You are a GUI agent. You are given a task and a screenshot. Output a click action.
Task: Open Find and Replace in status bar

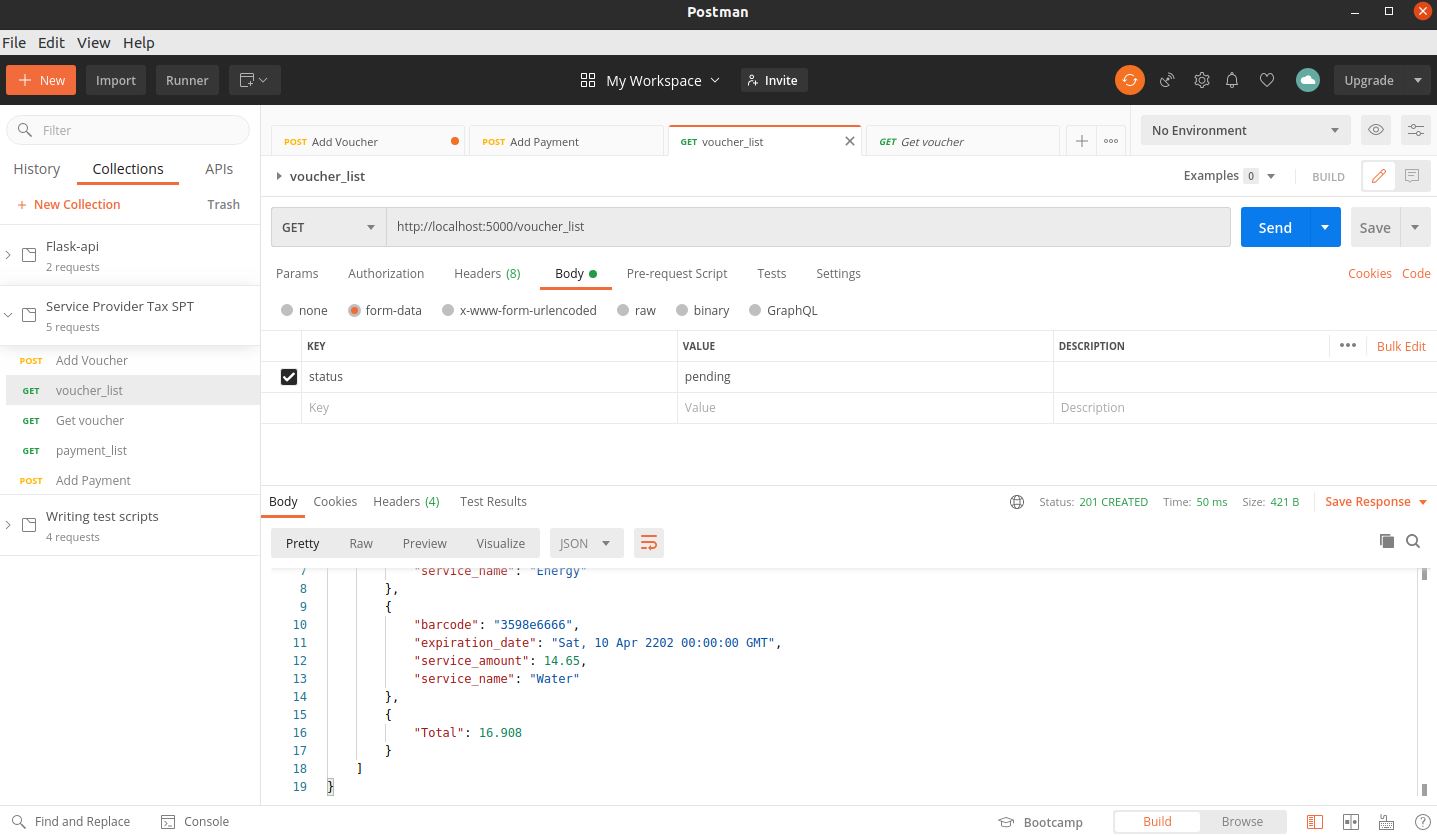click(x=70, y=821)
